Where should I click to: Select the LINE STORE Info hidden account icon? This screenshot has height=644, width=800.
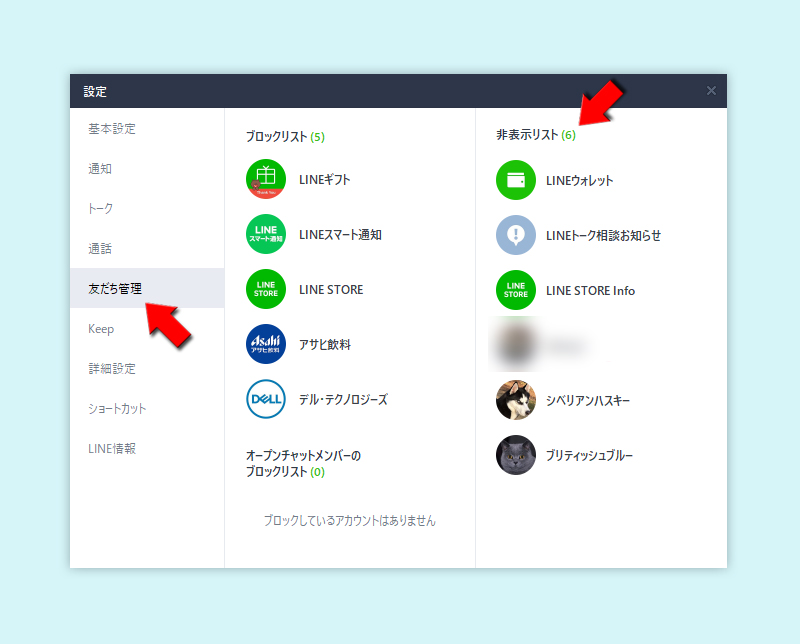[516, 290]
